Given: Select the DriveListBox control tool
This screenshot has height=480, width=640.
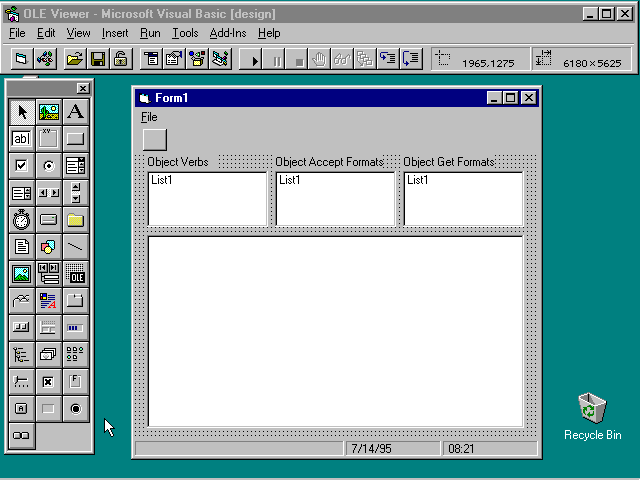Looking at the screenshot, I should click(x=48, y=220).
